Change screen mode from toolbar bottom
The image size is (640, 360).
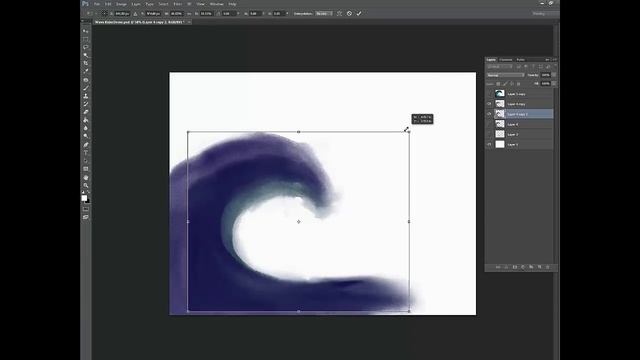(86, 218)
